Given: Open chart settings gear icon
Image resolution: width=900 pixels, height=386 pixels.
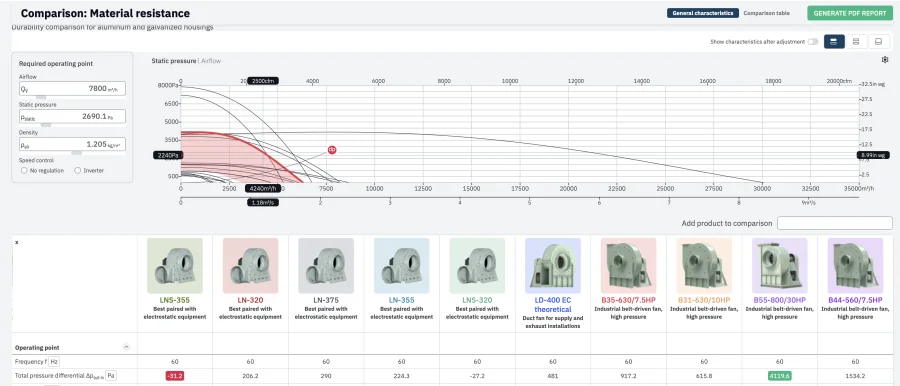Looking at the screenshot, I should 885,60.
